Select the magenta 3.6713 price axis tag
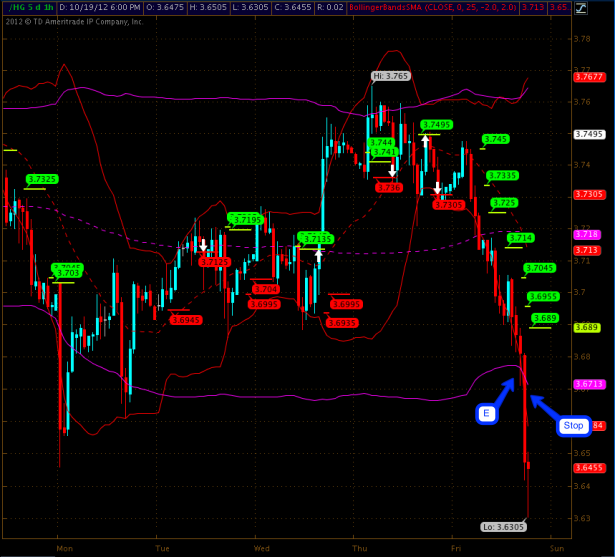This screenshot has height=557, width=615. 587,384
